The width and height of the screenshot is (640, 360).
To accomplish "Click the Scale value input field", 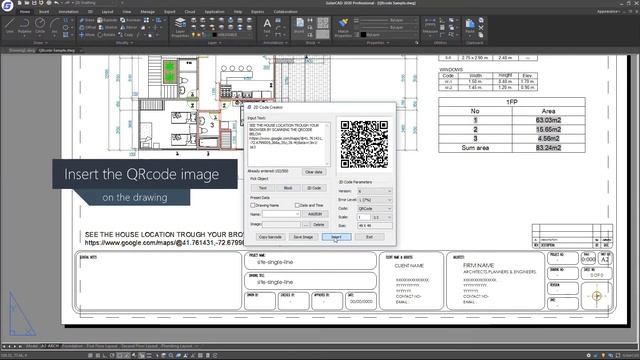I will pos(364,217).
